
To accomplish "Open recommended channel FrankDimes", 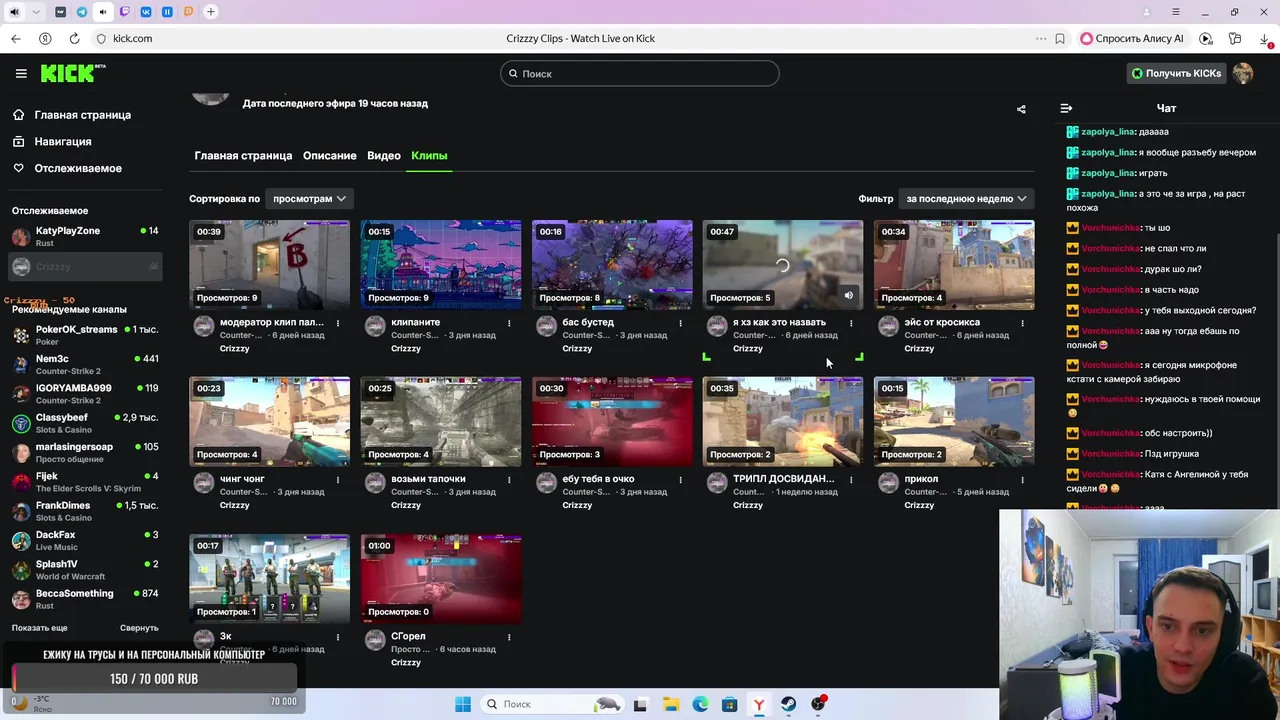I will (85, 511).
